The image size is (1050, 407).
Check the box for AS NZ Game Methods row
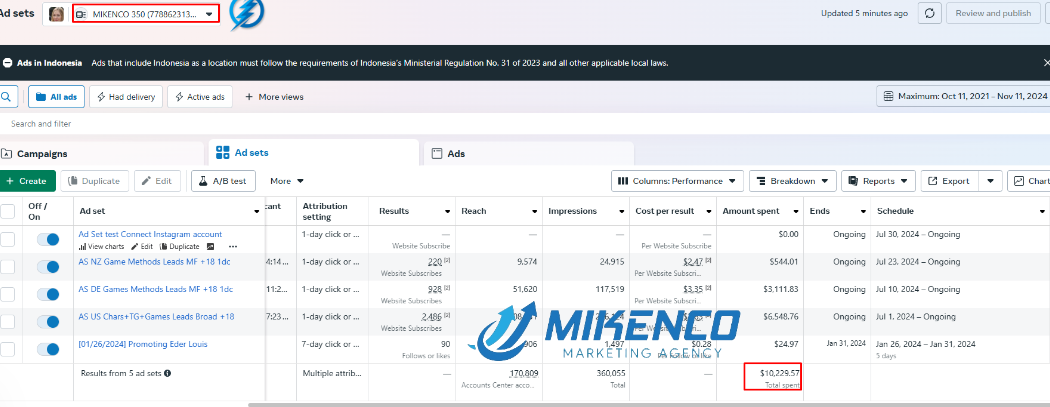[x=7, y=267]
